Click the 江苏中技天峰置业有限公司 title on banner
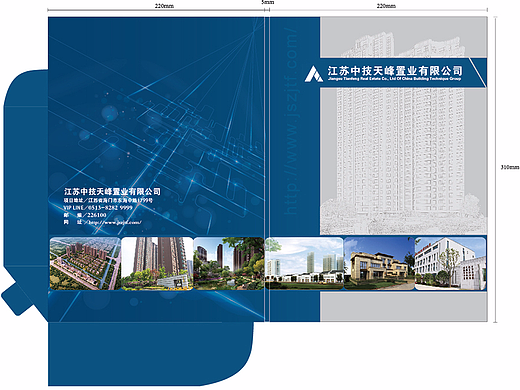This screenshot has height=390, width=520. [x=395, y=71]
